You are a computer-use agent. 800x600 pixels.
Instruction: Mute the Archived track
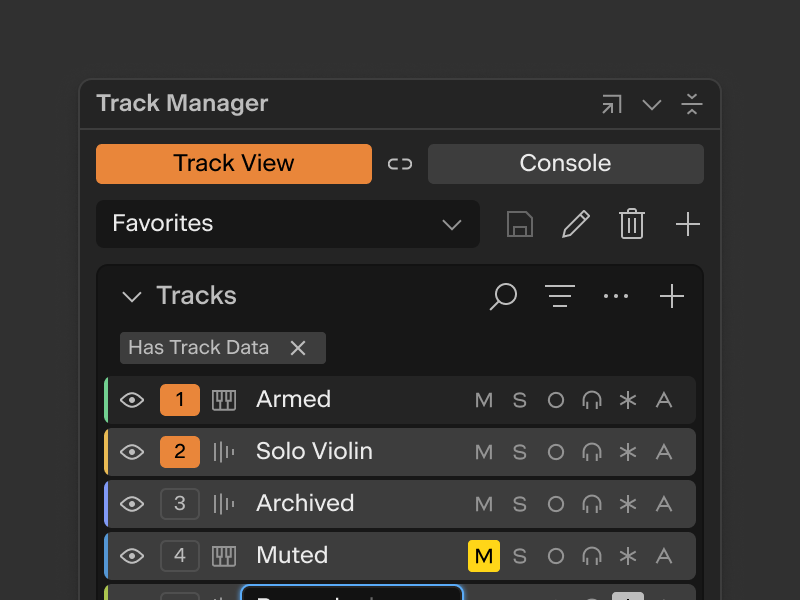(484, 505)
